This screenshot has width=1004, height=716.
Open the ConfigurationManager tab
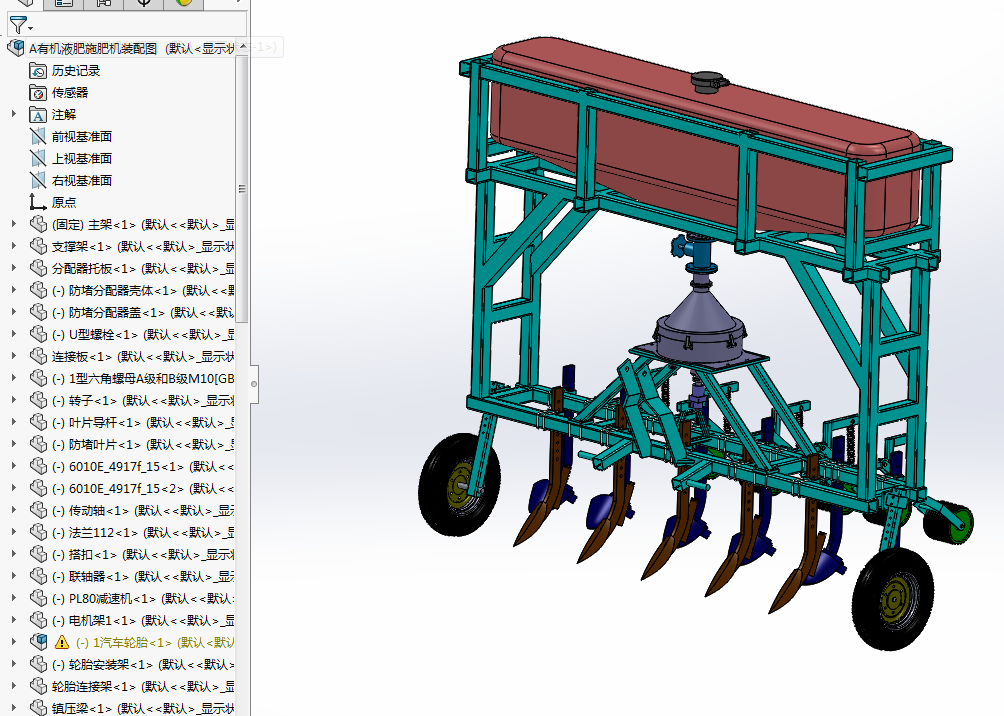[103, 3]
